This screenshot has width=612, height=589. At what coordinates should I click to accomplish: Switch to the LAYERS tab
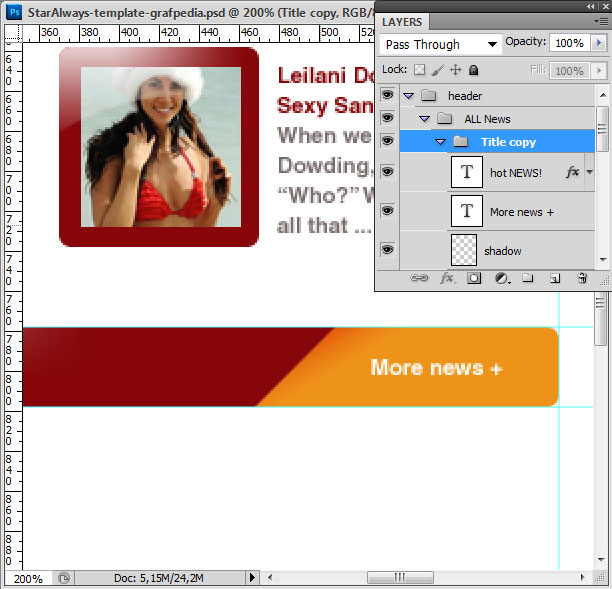[402, 22]
